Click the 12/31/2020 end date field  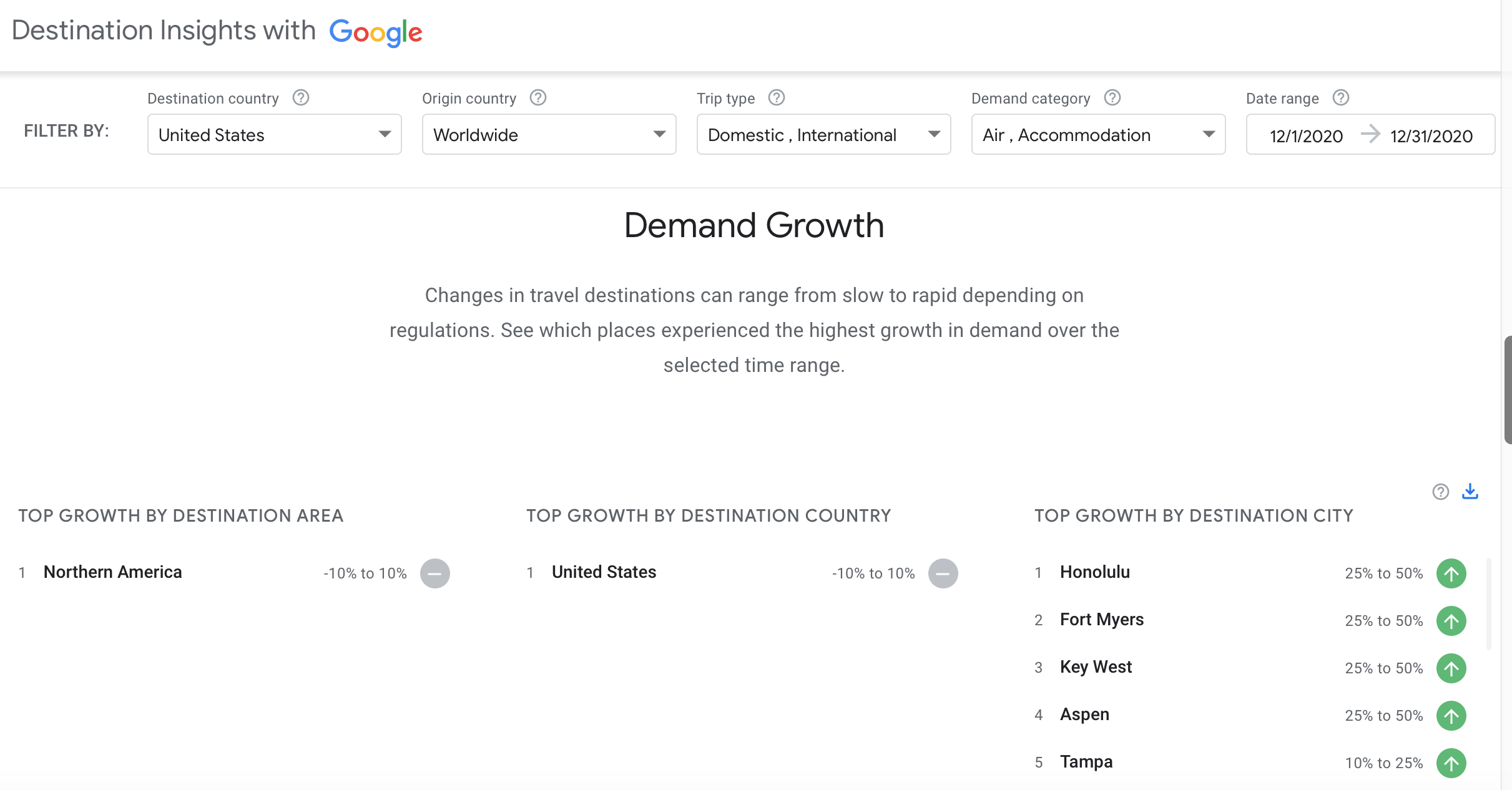click(x=1431, y=135)
